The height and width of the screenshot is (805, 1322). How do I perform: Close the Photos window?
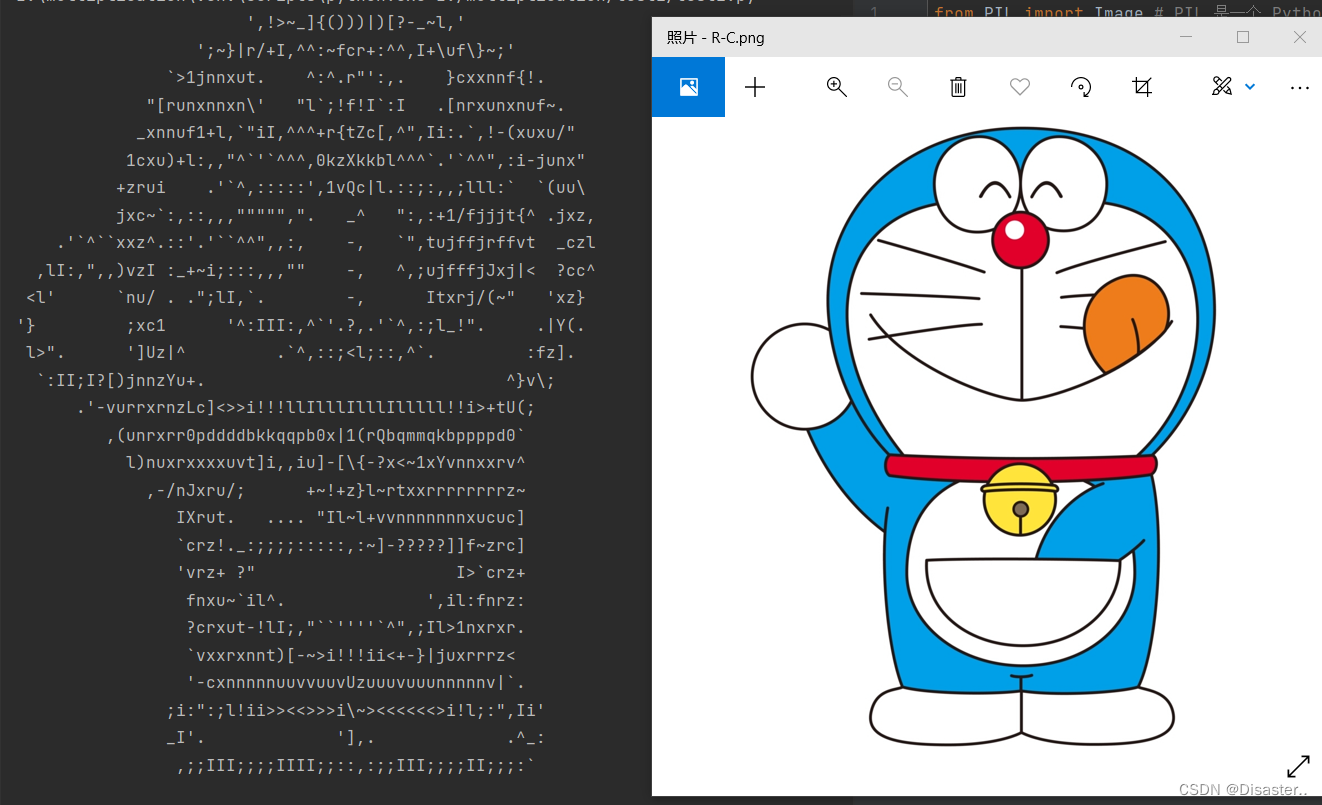click(1300, 37)
